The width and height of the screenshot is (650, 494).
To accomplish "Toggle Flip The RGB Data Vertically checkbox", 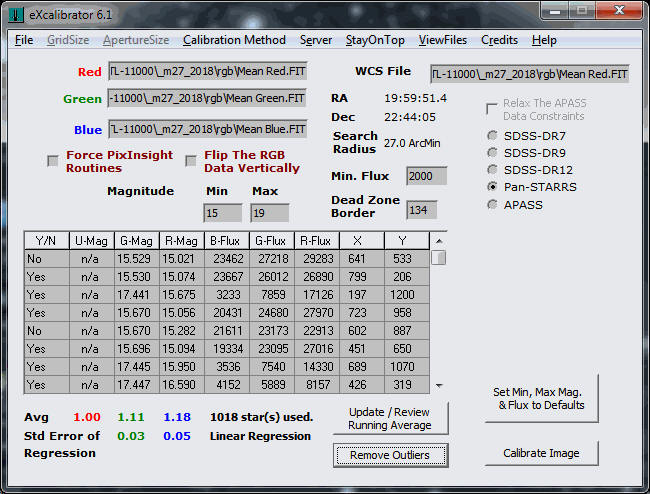I will [x=191, y=161].
